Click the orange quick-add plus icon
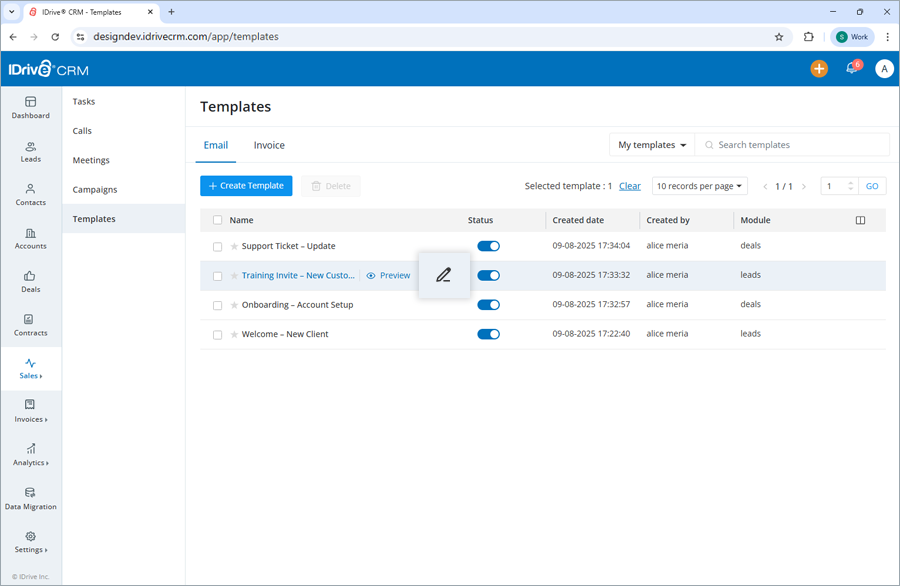 click(819, 68)
